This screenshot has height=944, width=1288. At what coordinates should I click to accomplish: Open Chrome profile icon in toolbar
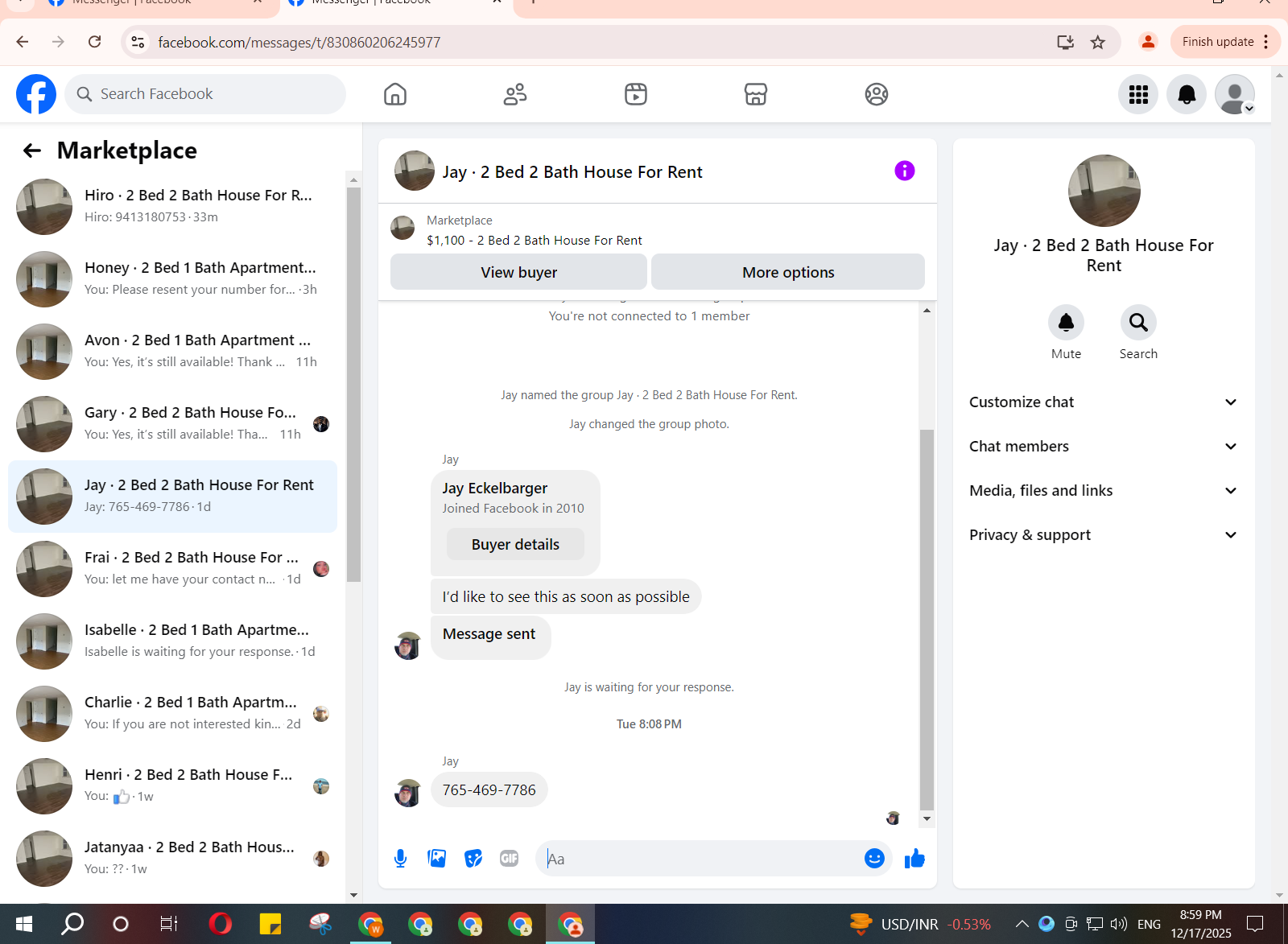tap(1148, 42)
